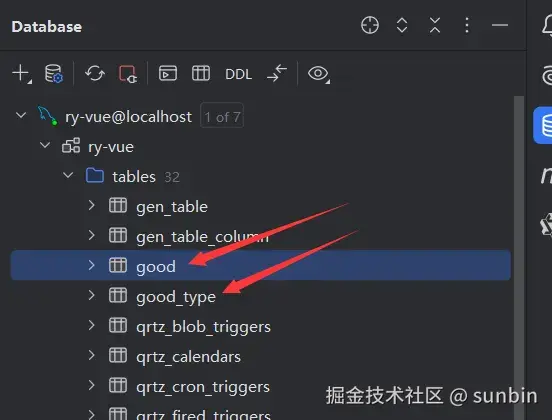Open Query Console icon
The height and width of the screenshot is (420, 552).
(x=168, y=73)
